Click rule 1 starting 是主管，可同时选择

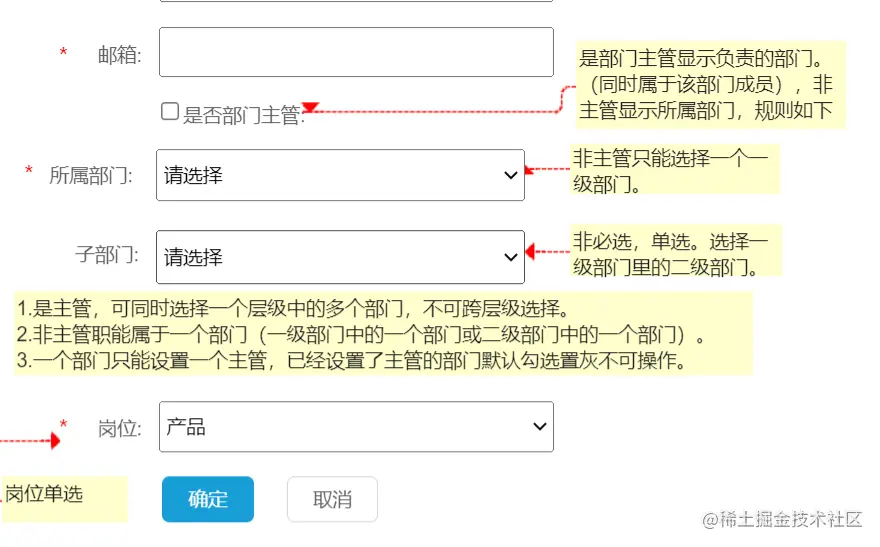(293, 308)
